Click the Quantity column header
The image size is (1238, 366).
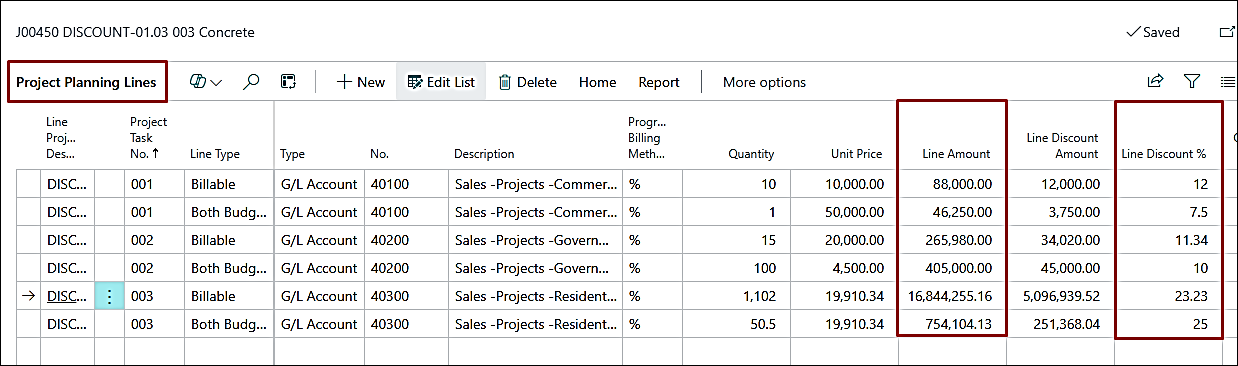[751, 154]
